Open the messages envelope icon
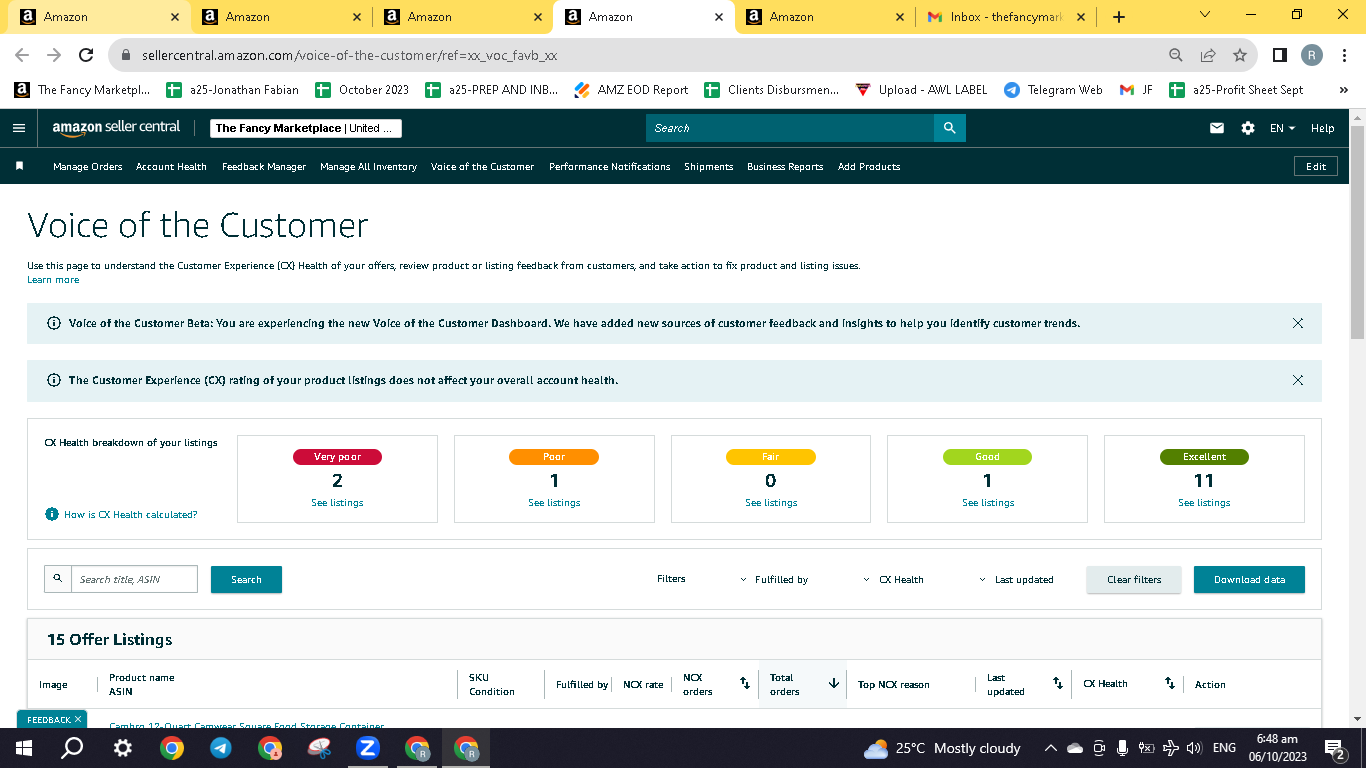 click(x=1217, y=128)
